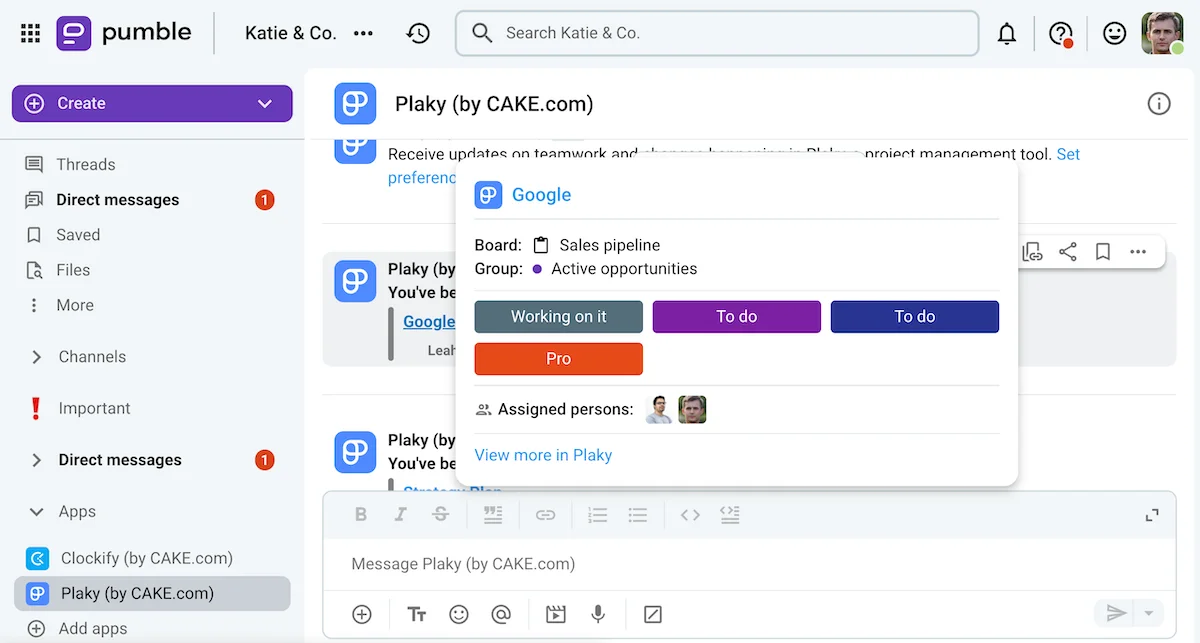Open the notifications bell
Viewport: 1200px width, 643px height.
tap(1007, 33)
